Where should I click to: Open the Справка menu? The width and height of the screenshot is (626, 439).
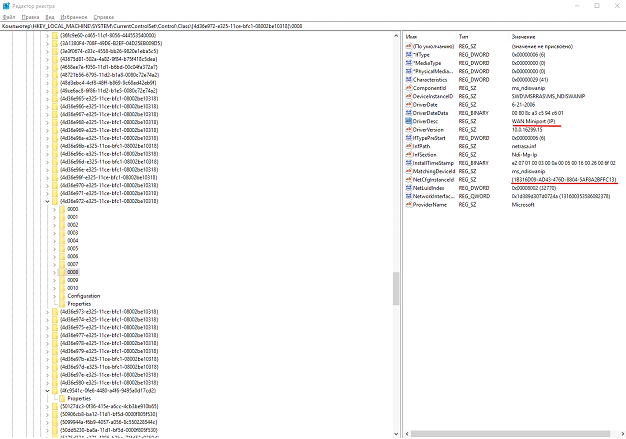[102, 17]
